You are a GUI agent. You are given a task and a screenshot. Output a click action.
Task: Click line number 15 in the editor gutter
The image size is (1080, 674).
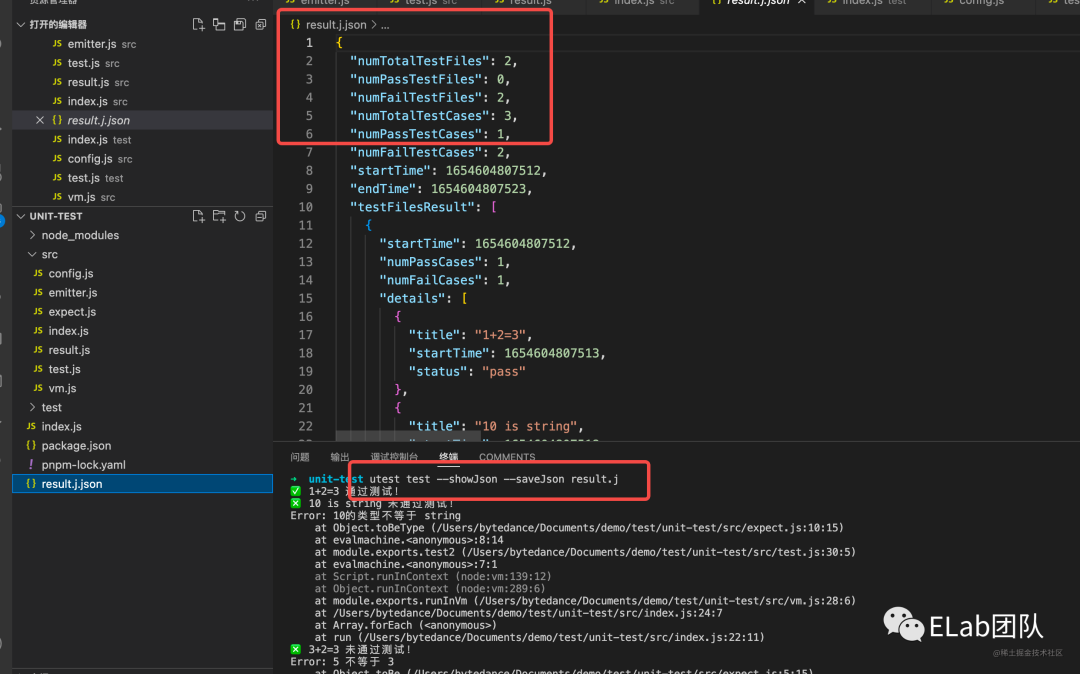point(305,299)
